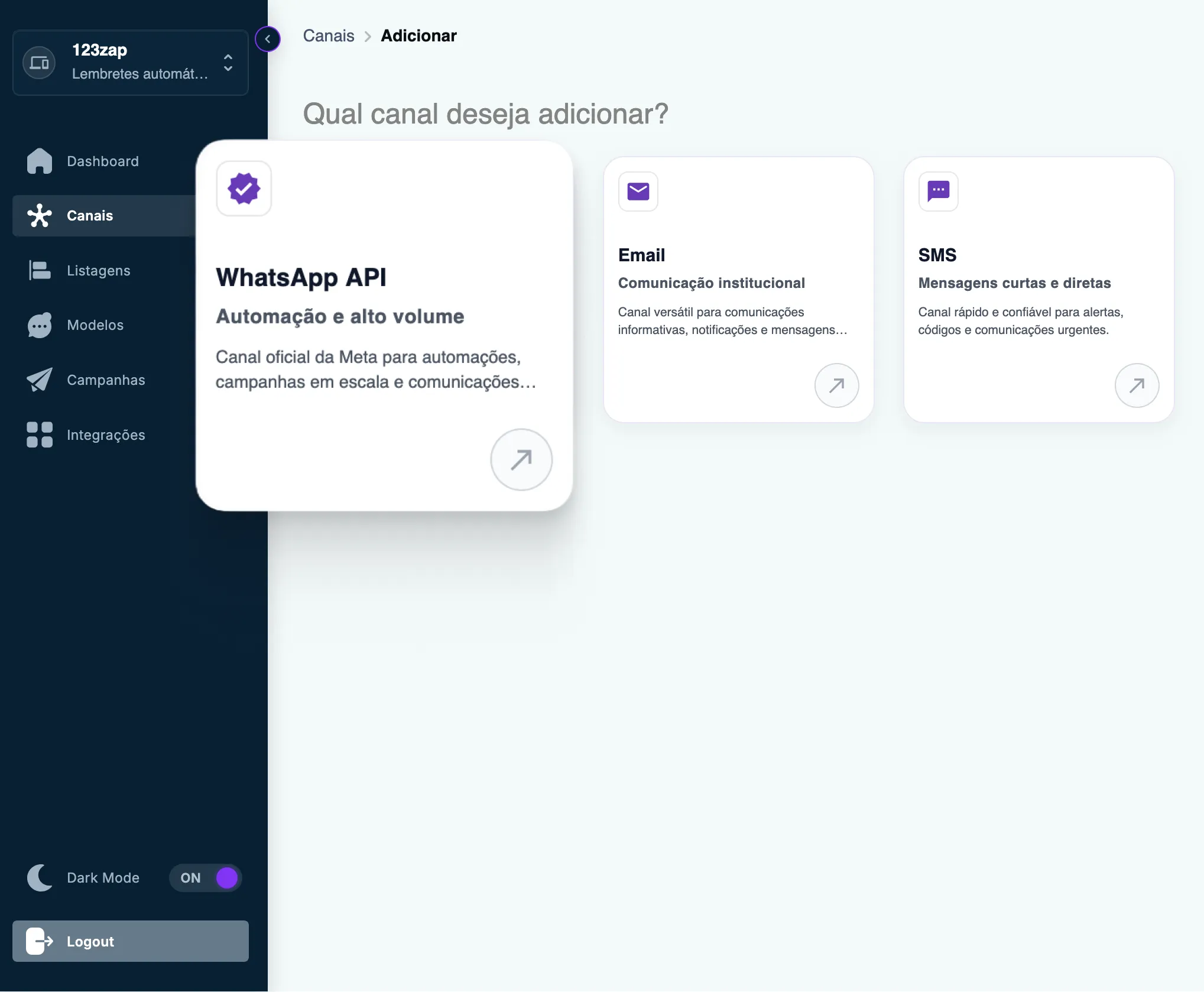Open WhatsApp API card arrow button
Screen dimensions: 1204x992
(521, 459)
